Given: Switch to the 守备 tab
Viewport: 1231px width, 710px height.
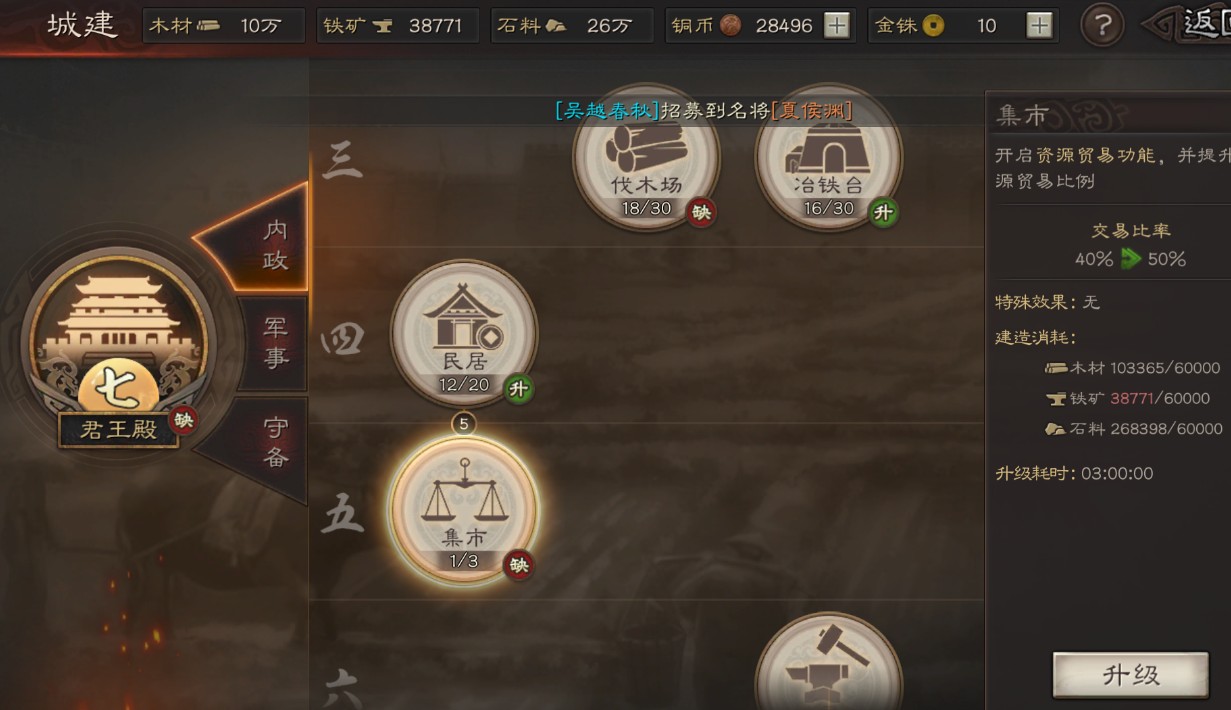Looking at the screenshot, I should 270,444.
